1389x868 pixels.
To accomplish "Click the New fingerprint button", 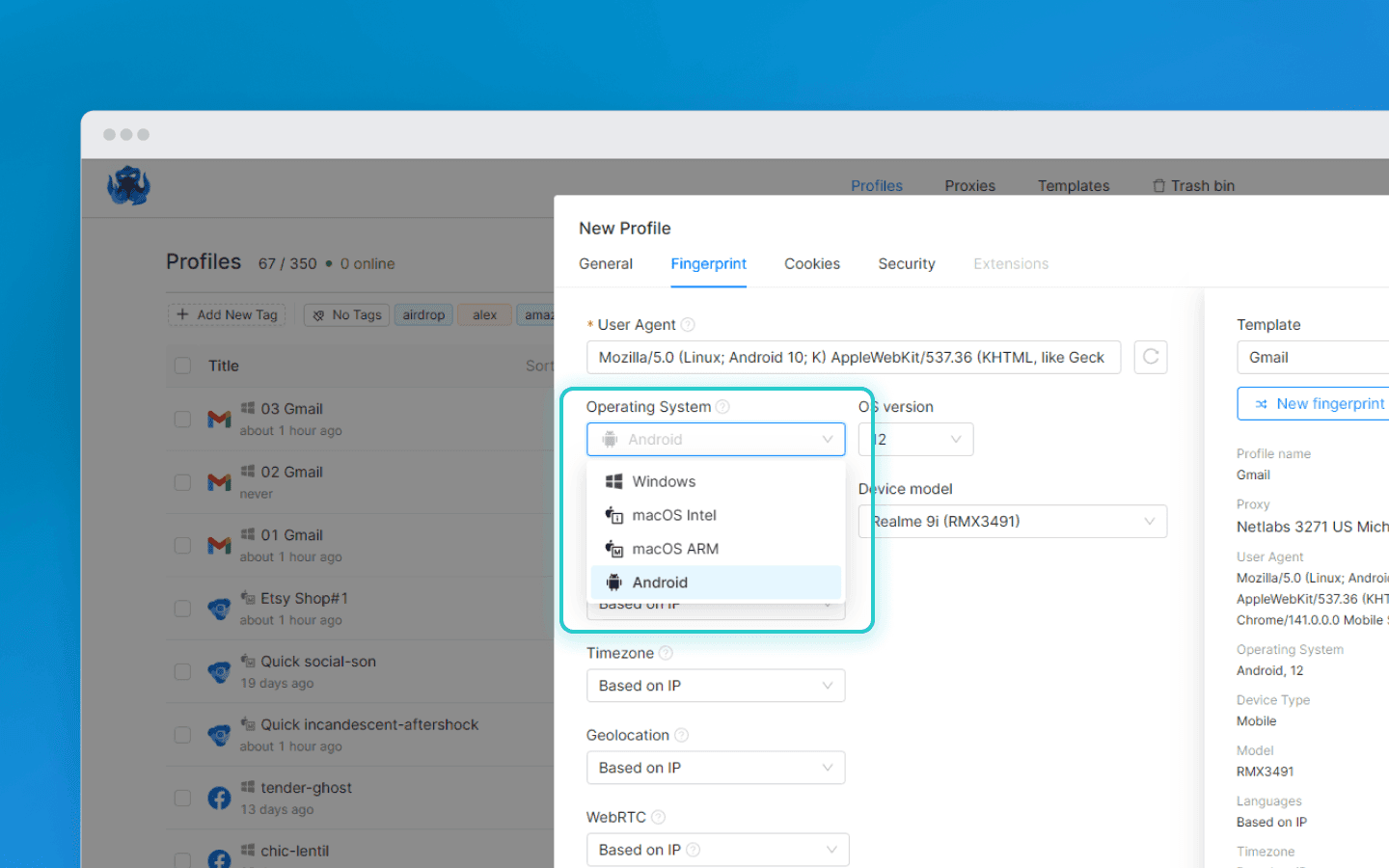I will [1313, 404].
